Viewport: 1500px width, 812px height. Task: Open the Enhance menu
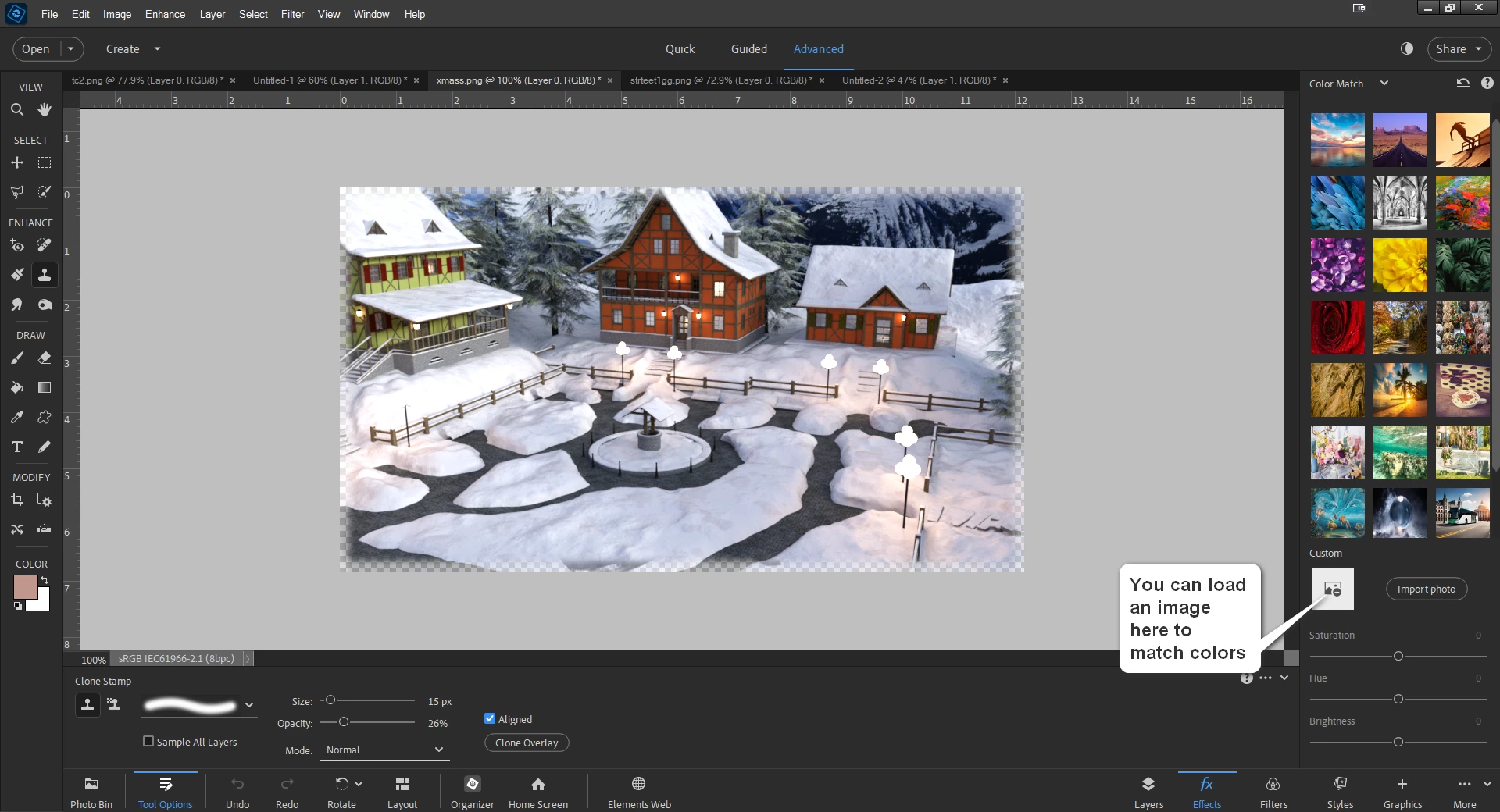(x=165, y=14)
